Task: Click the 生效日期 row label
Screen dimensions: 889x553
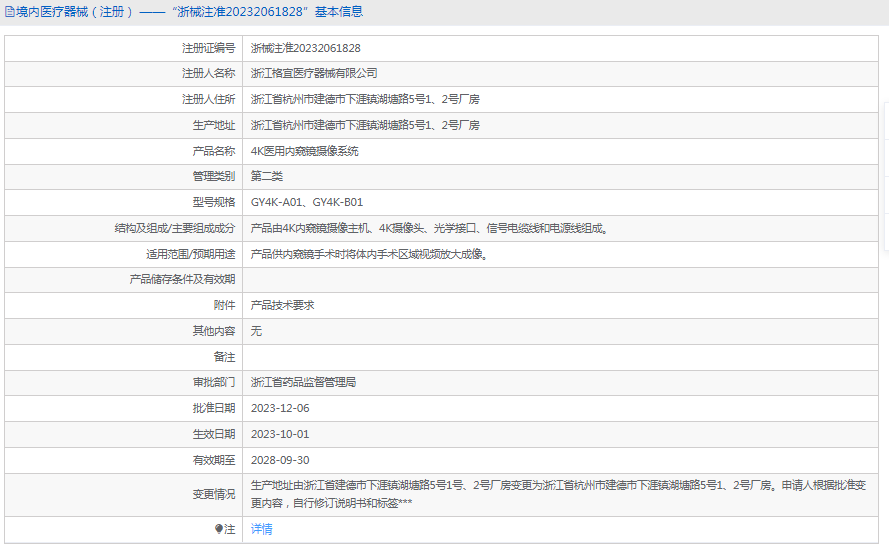Action: (214, 434)
